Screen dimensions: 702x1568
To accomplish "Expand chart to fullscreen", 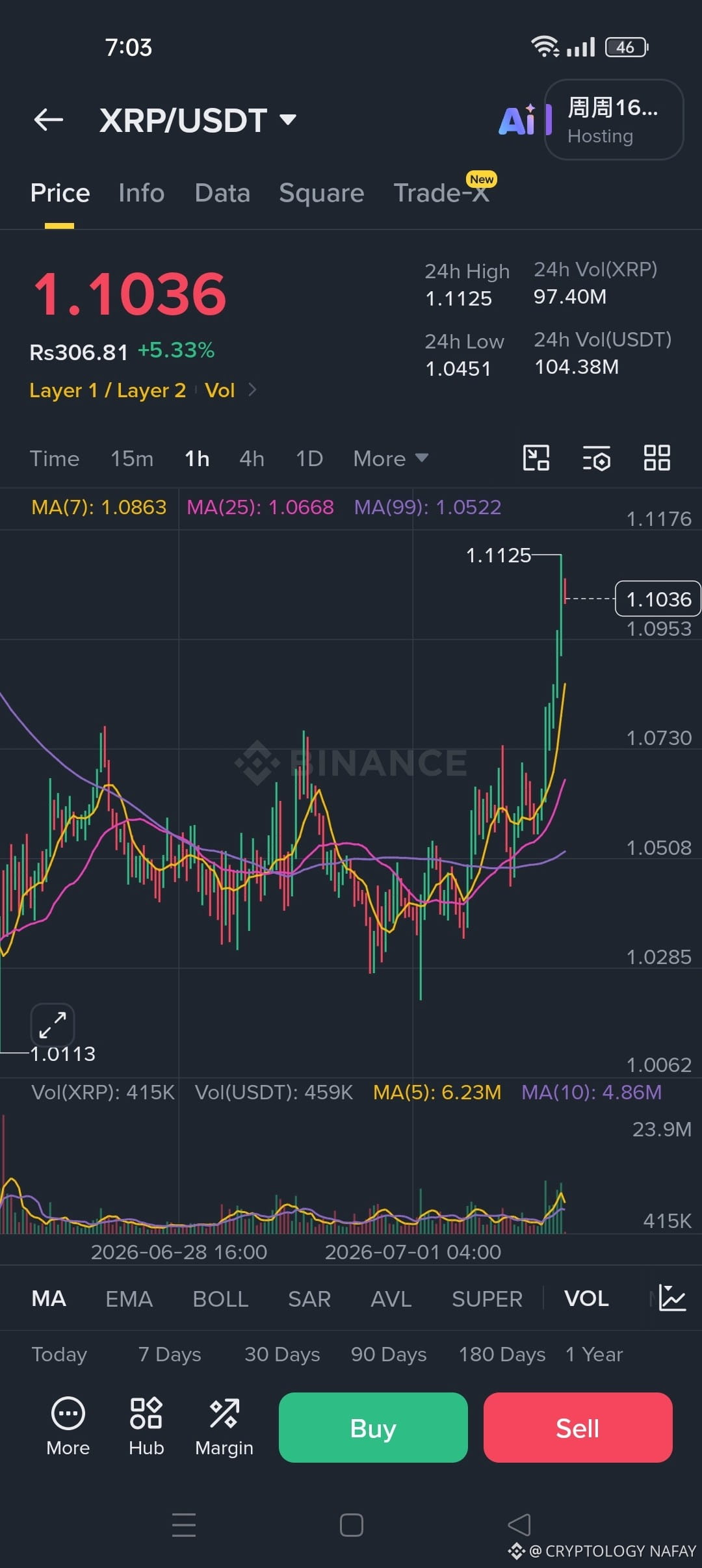I will point(53,1025).
